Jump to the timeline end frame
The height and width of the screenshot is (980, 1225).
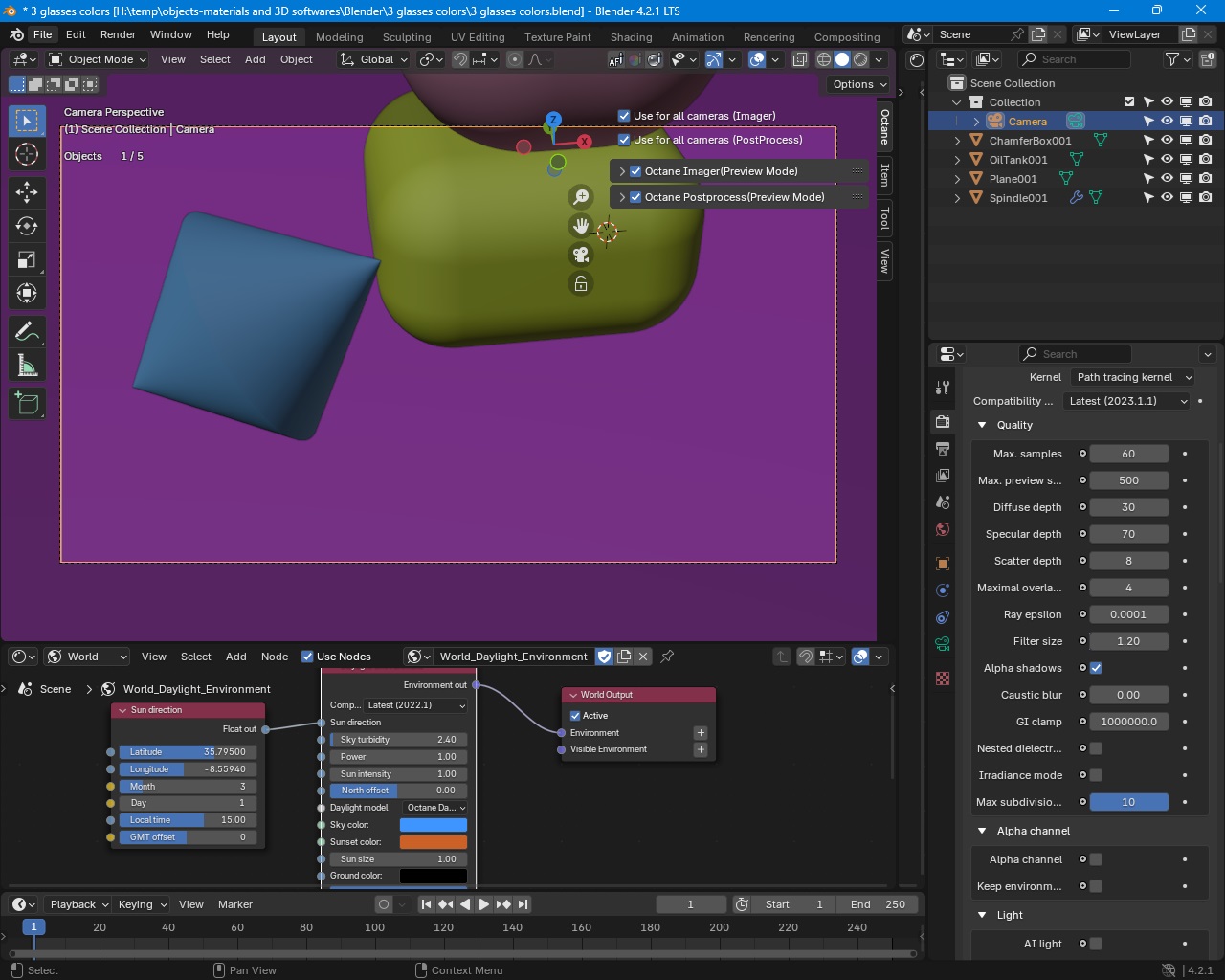tap(523, 904)
